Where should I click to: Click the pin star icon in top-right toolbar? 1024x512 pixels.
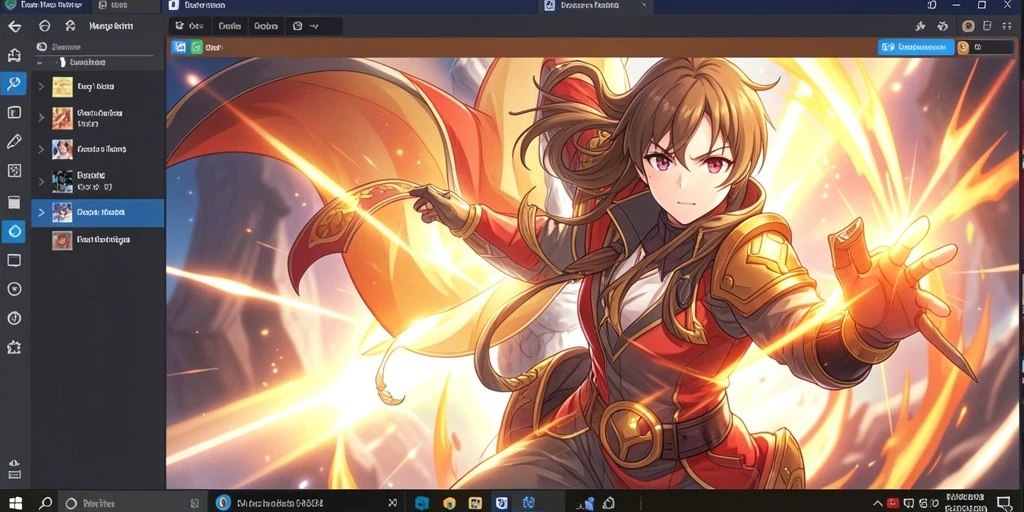coord(921,26)
